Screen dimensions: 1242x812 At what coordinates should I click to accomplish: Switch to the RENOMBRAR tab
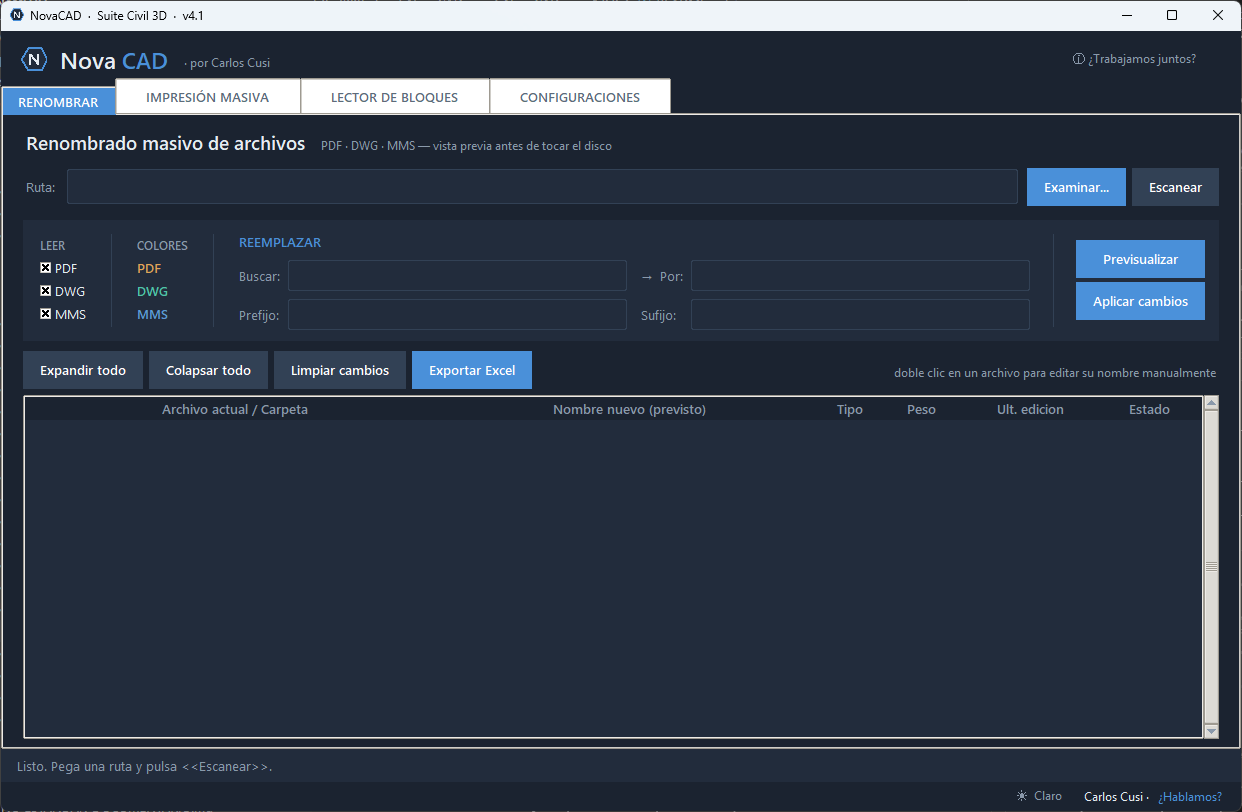click(59, 102)
